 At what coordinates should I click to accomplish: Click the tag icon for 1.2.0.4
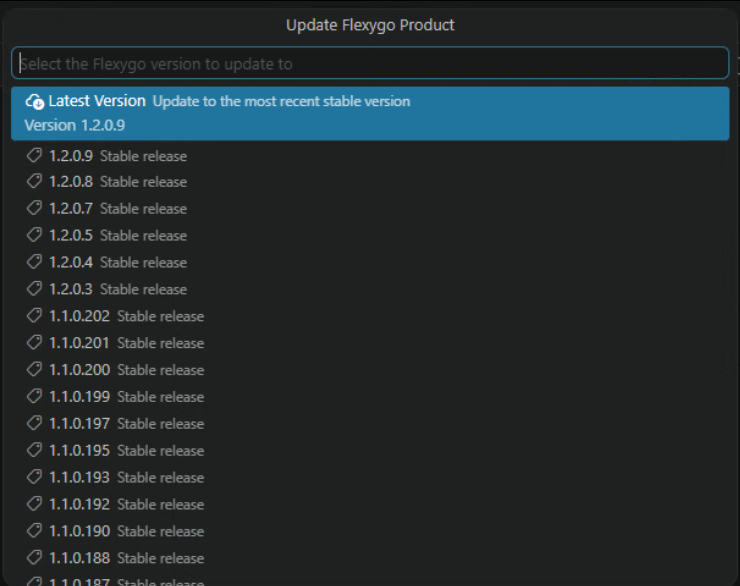[x=34, y=262]
